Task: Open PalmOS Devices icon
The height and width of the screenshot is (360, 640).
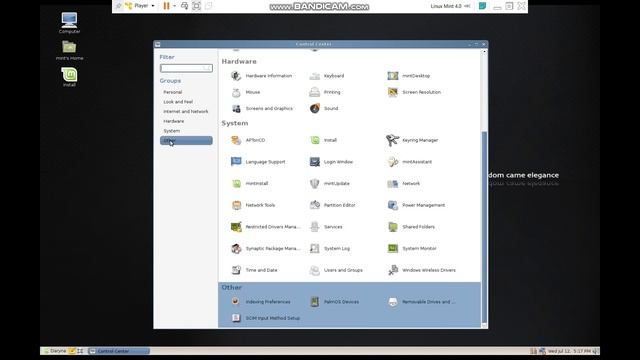Action: 314,302
